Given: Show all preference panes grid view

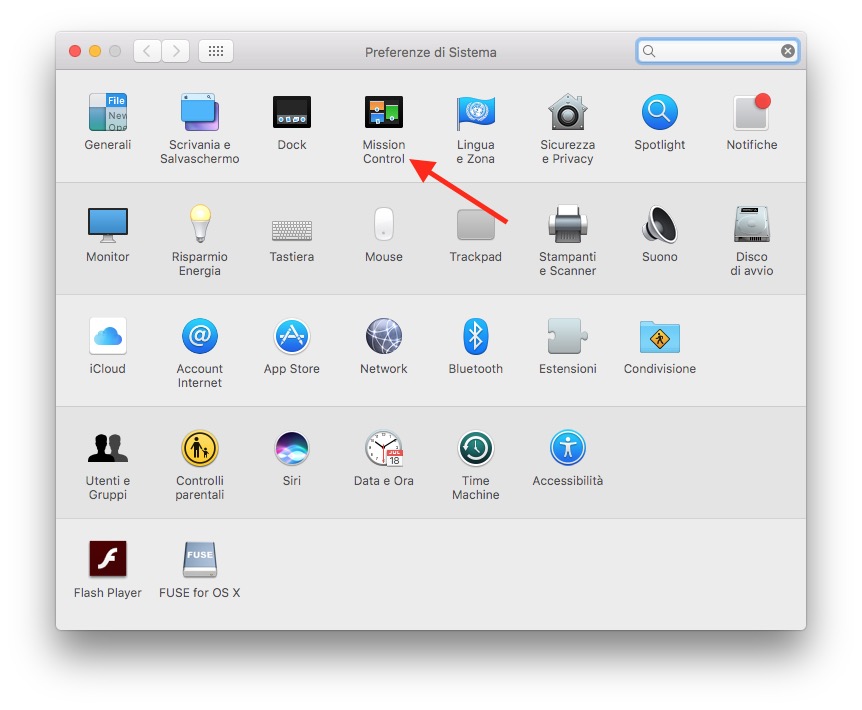Looking at the screenshot, I should coord(216,51).
